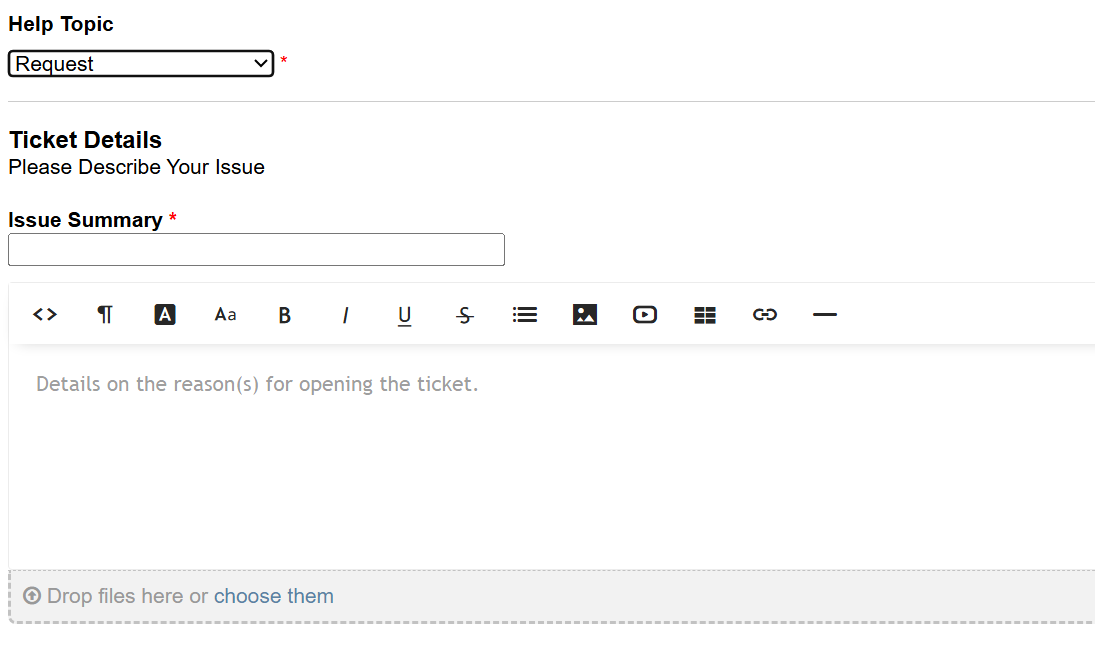1095x648 pixels.
Task: Toggle underline formatting
Action: 405,315
